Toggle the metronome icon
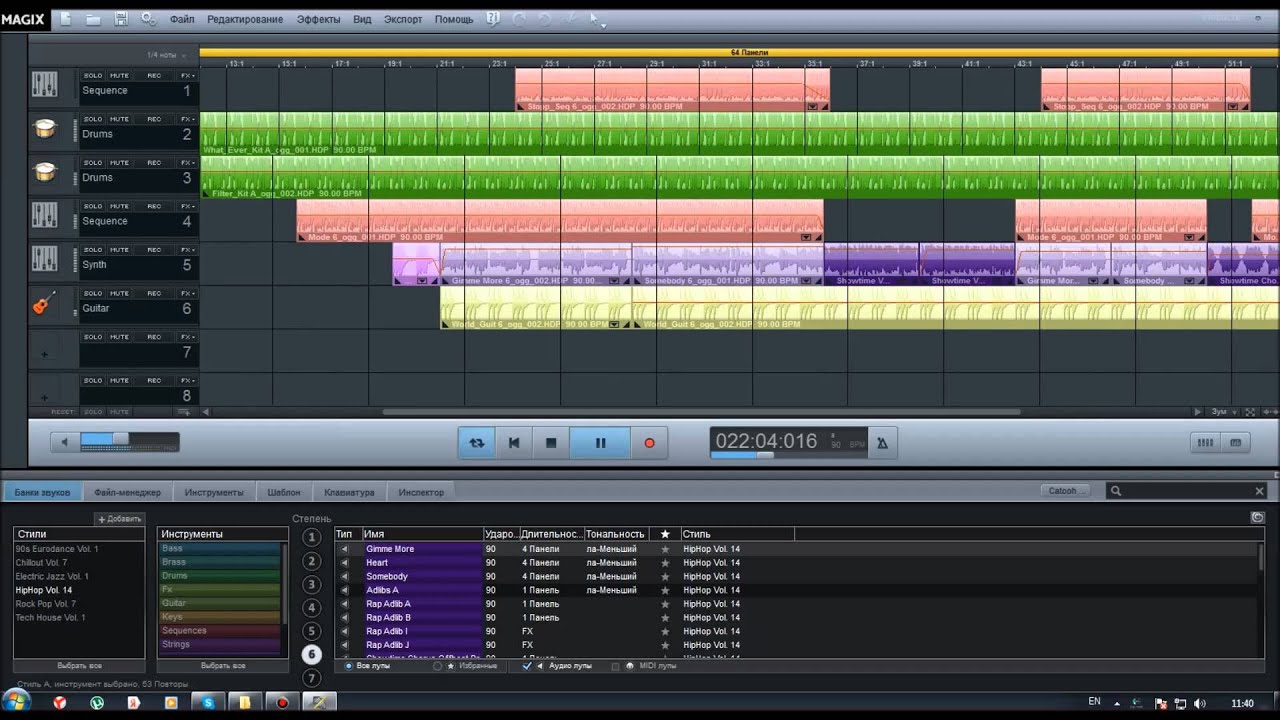Image resolution: width=1280 pixels, height=720 pixels. pos(882,443)
